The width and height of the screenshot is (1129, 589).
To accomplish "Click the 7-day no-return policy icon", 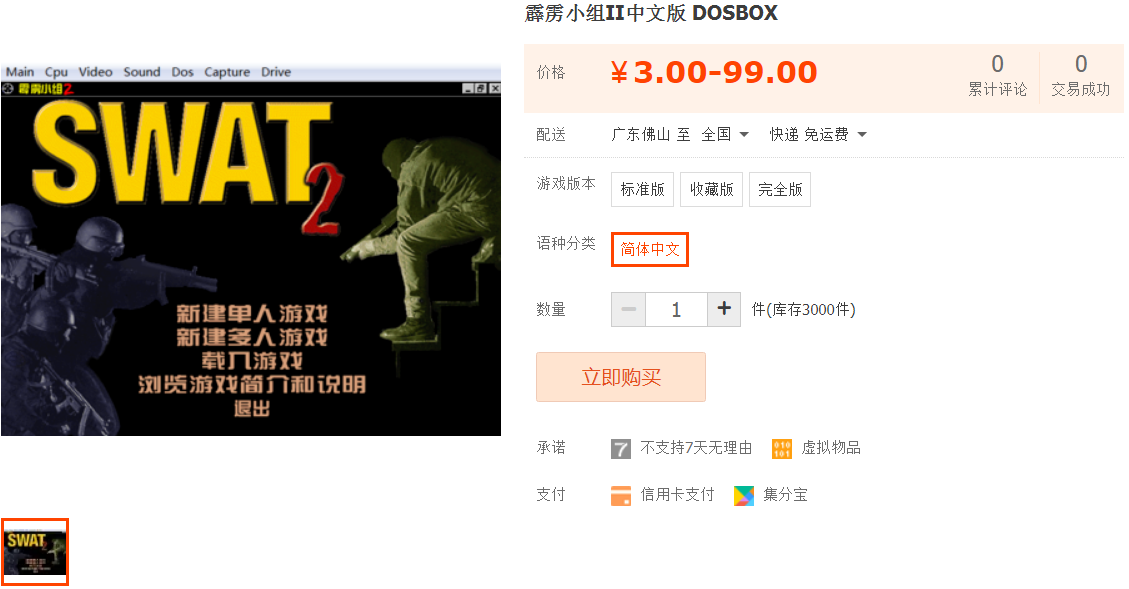I will point(621,449).
